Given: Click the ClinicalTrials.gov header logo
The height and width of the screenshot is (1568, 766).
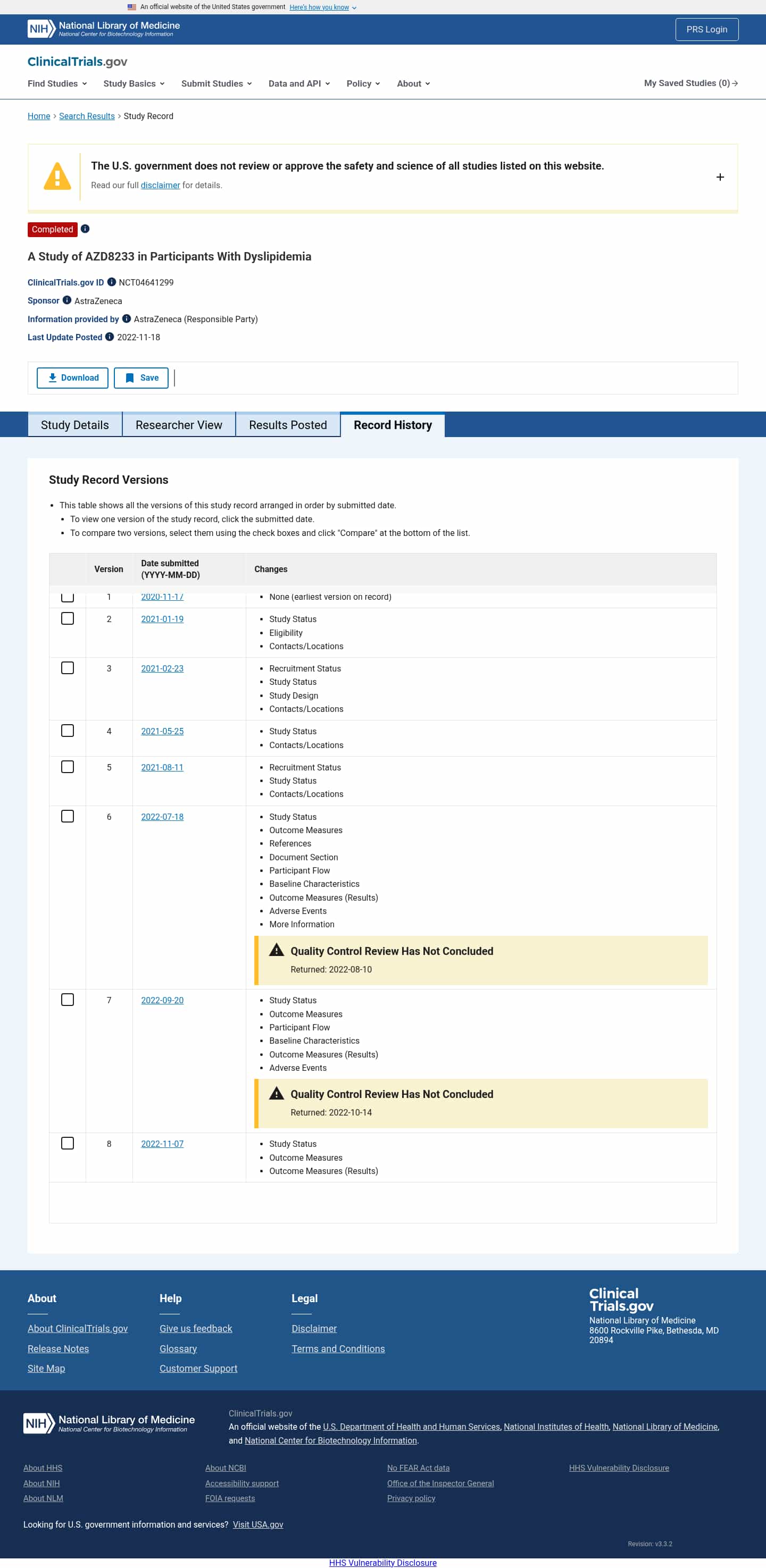Looking at the screenshot, I should tap(77, 62).
